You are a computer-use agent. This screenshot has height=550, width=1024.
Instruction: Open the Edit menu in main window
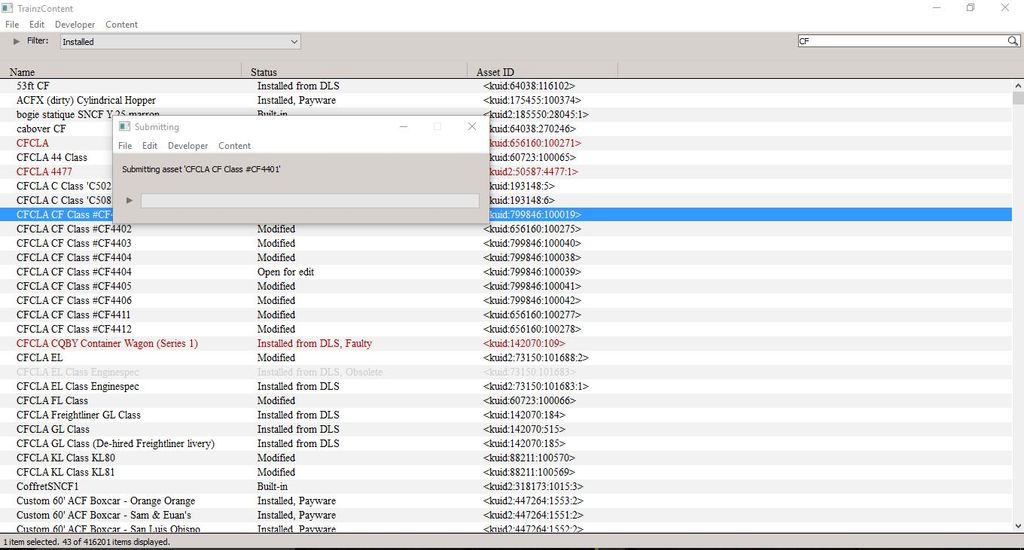coord(37,24)
